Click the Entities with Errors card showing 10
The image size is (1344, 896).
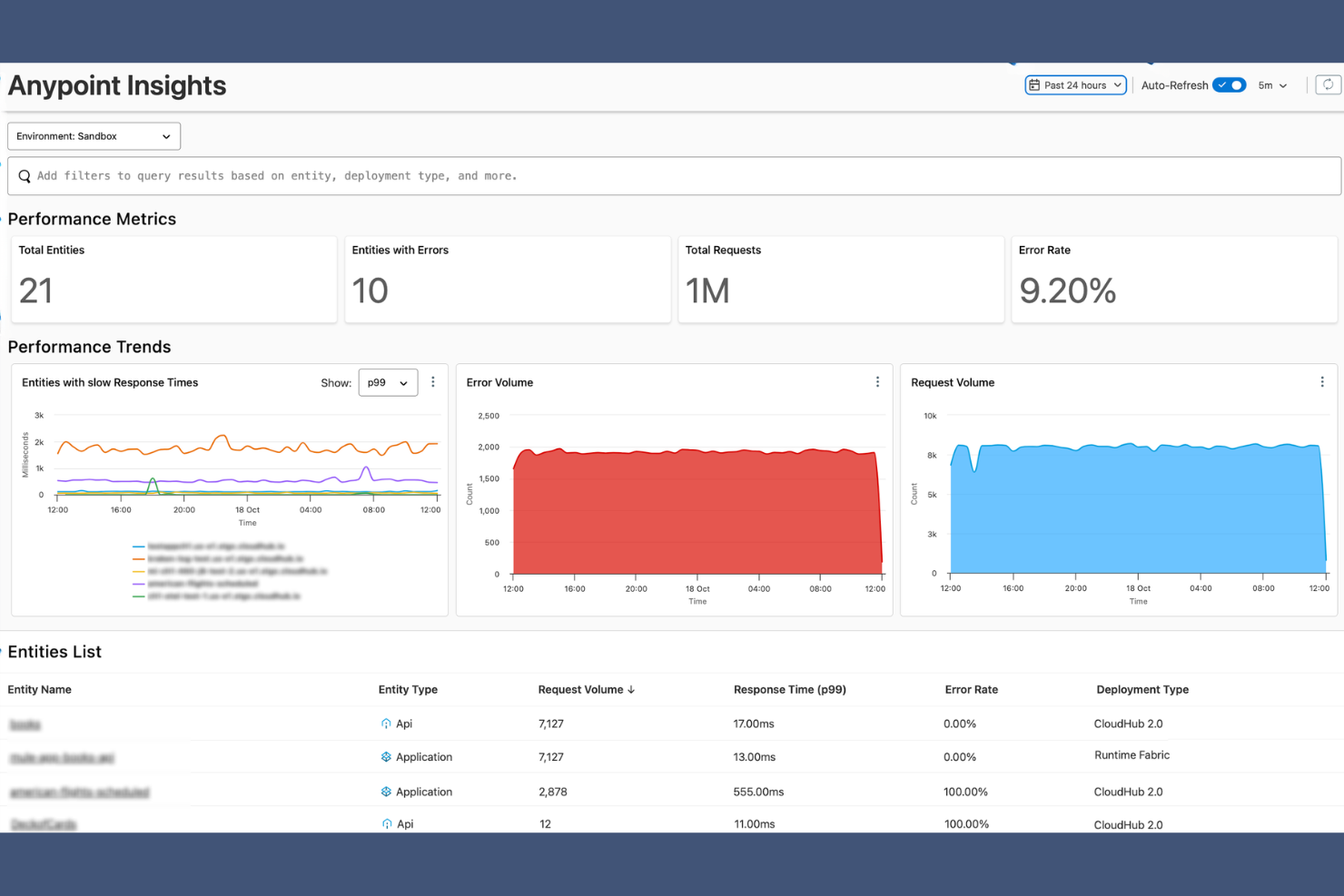508,280
